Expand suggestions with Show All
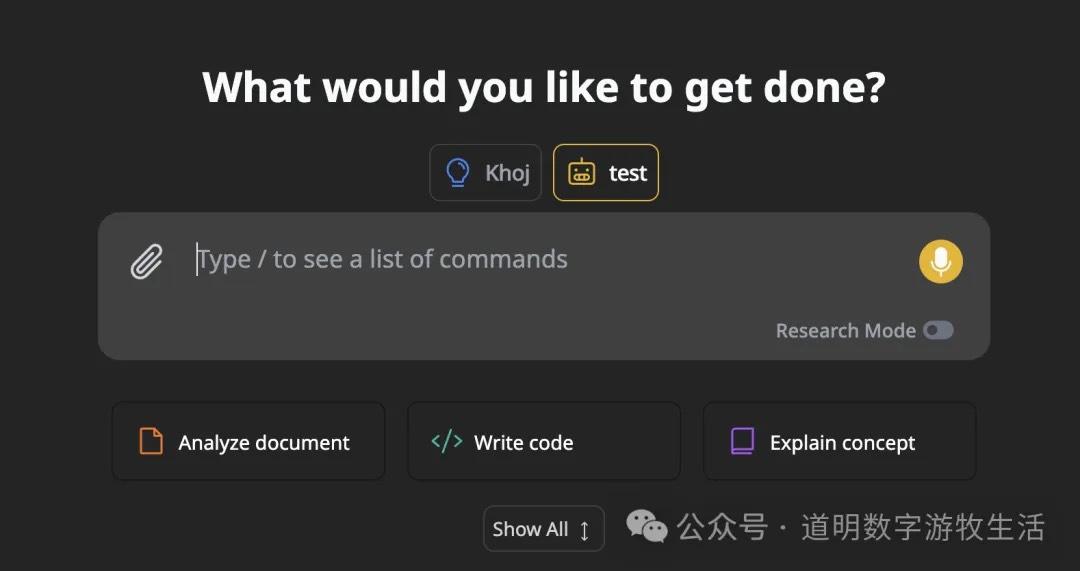 pyautogui.click(x=543, y=529)
